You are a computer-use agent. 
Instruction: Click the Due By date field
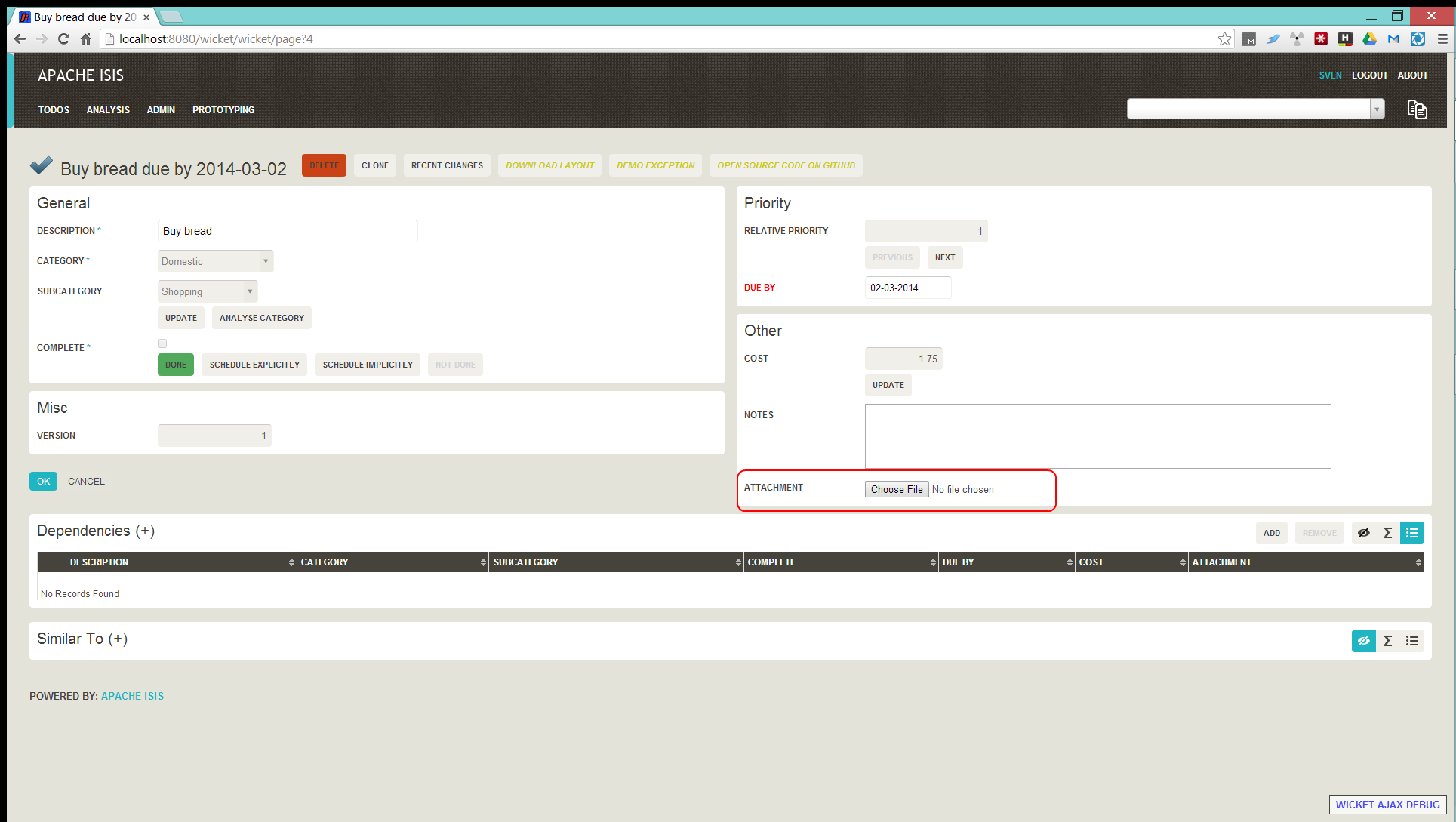click(907, 288)
